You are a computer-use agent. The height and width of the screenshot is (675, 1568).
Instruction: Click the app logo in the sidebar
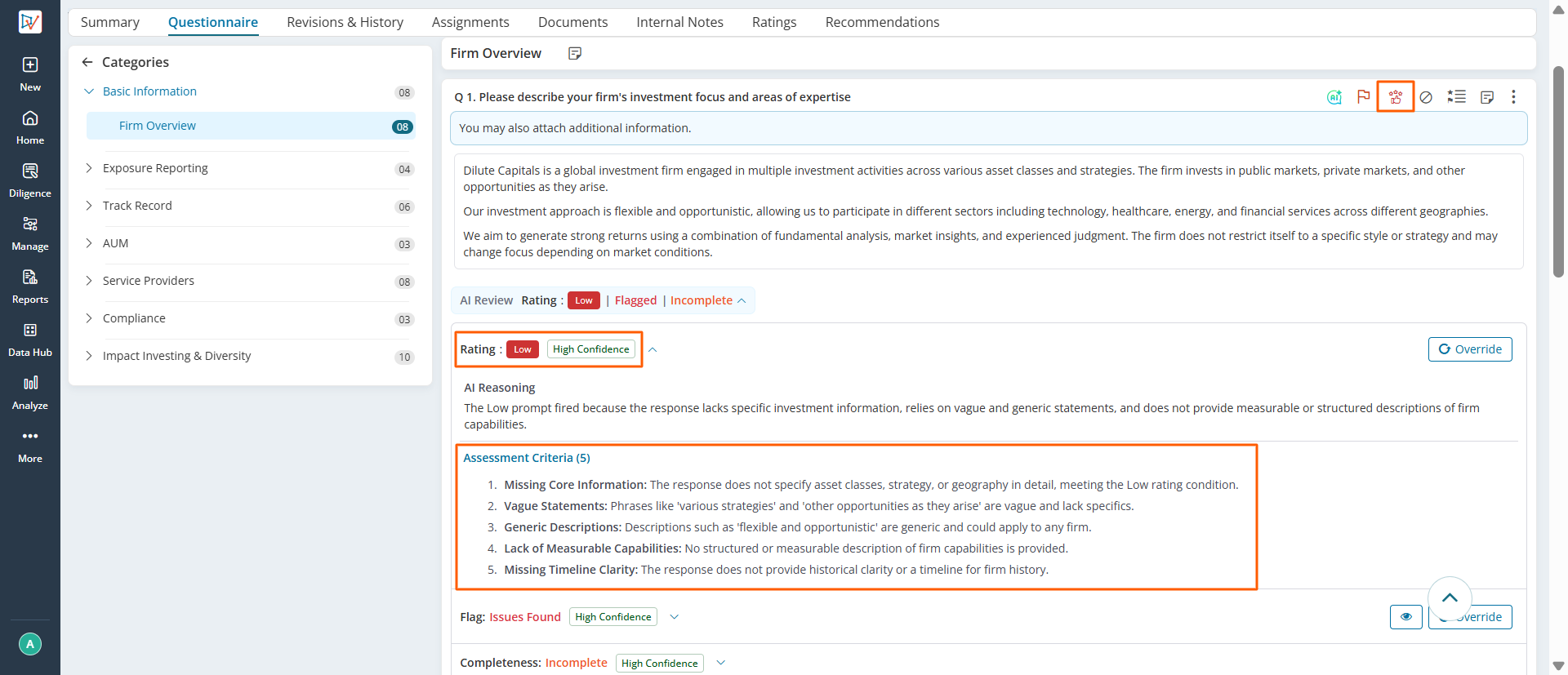tap(30, 21)
